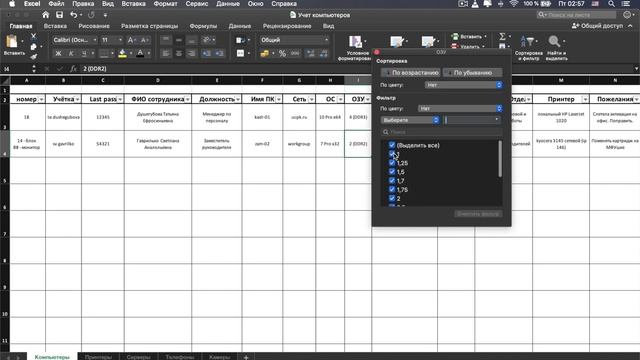
Task: Decrease font size with the small A
Action: tap(144, 40)
